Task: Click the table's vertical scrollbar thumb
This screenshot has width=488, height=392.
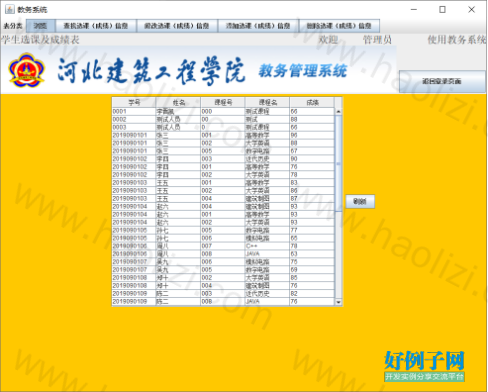Action: coord(338,163)
